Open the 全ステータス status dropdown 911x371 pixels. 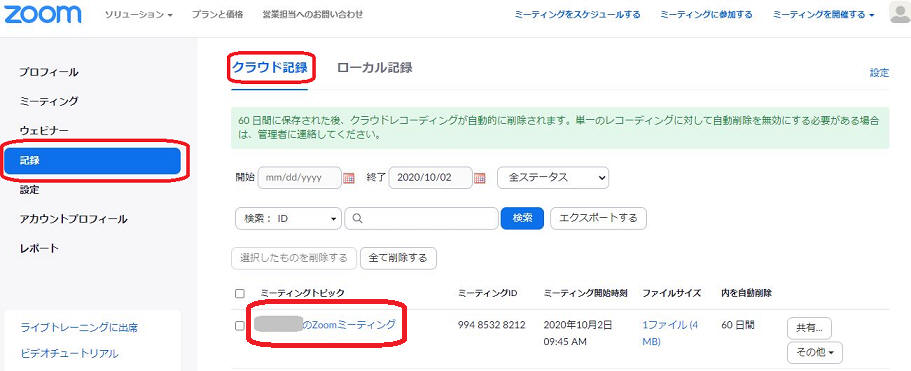coord(553,178)
